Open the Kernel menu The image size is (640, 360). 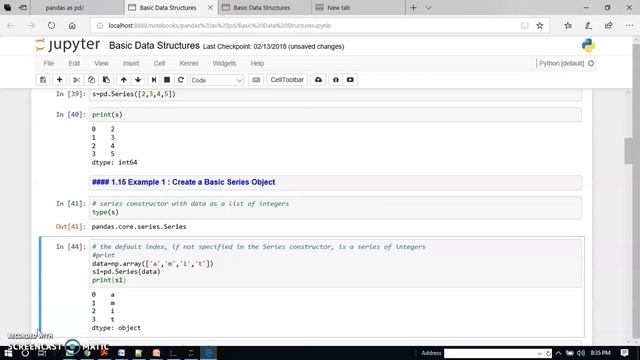coord(189,63)
